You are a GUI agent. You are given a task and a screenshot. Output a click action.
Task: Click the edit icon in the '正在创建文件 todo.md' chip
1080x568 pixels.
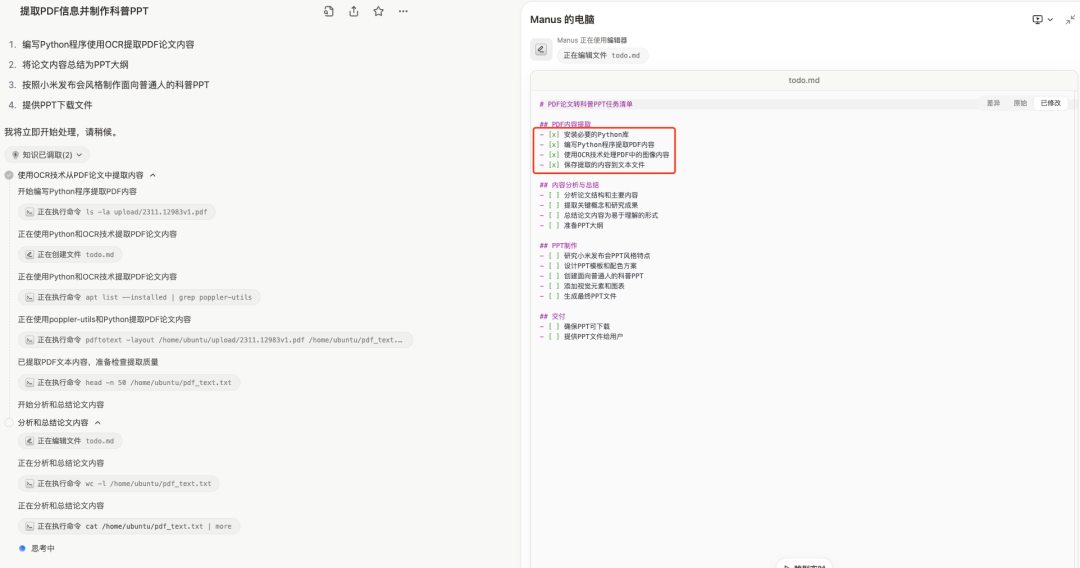[29, 255]
